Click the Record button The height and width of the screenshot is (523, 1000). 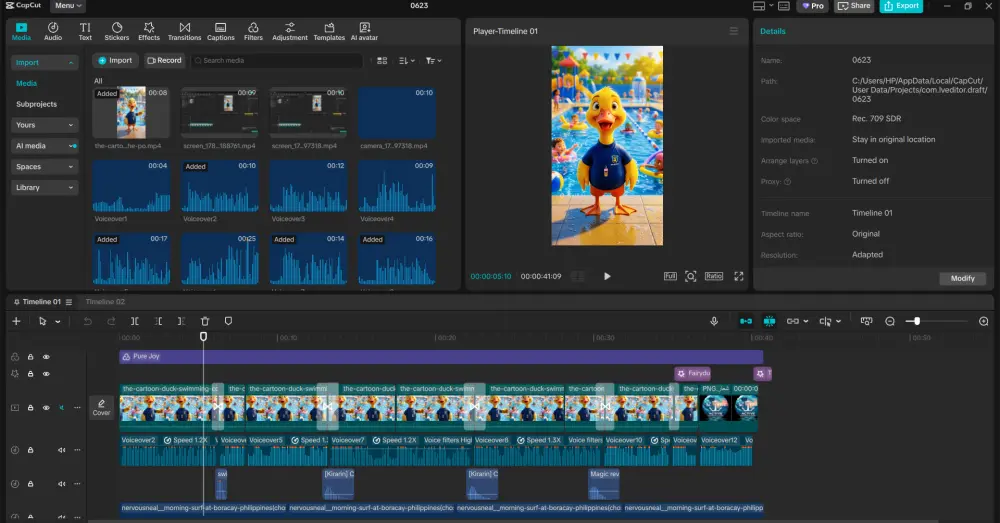click(165, 61)
